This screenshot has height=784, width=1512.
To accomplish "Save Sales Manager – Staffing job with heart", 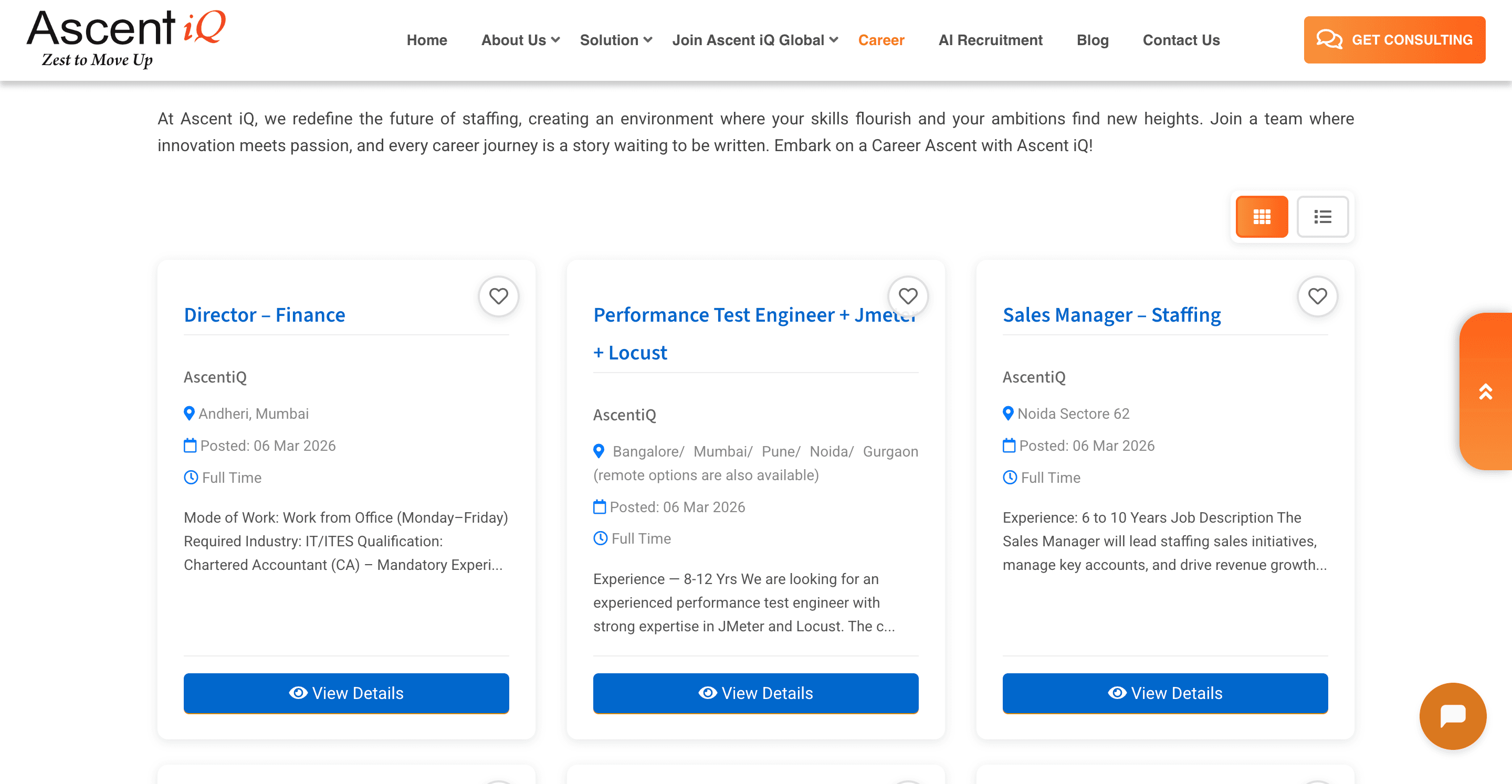I will coord(1317,296).
